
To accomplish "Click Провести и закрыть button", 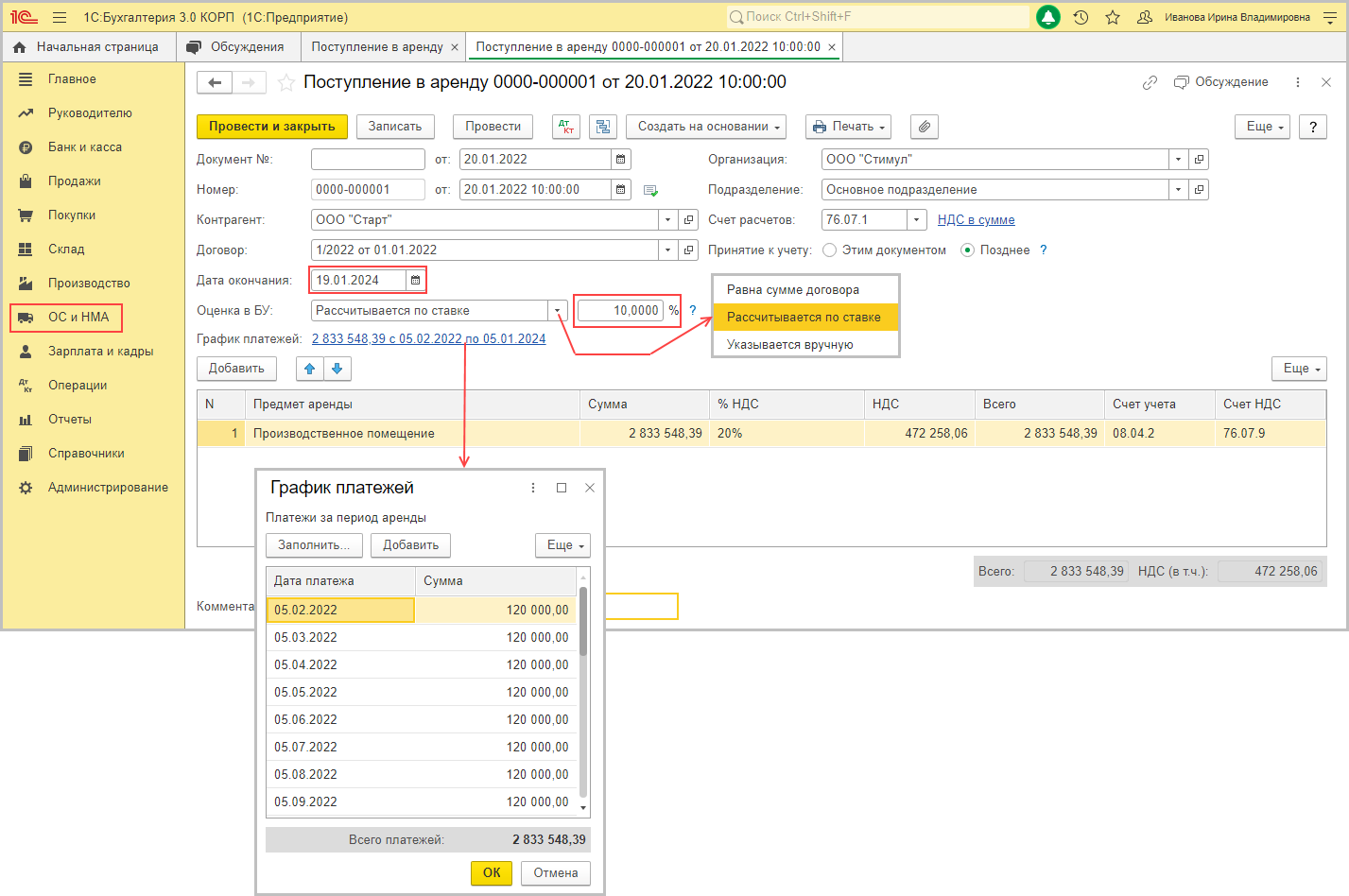I will 272,127.
